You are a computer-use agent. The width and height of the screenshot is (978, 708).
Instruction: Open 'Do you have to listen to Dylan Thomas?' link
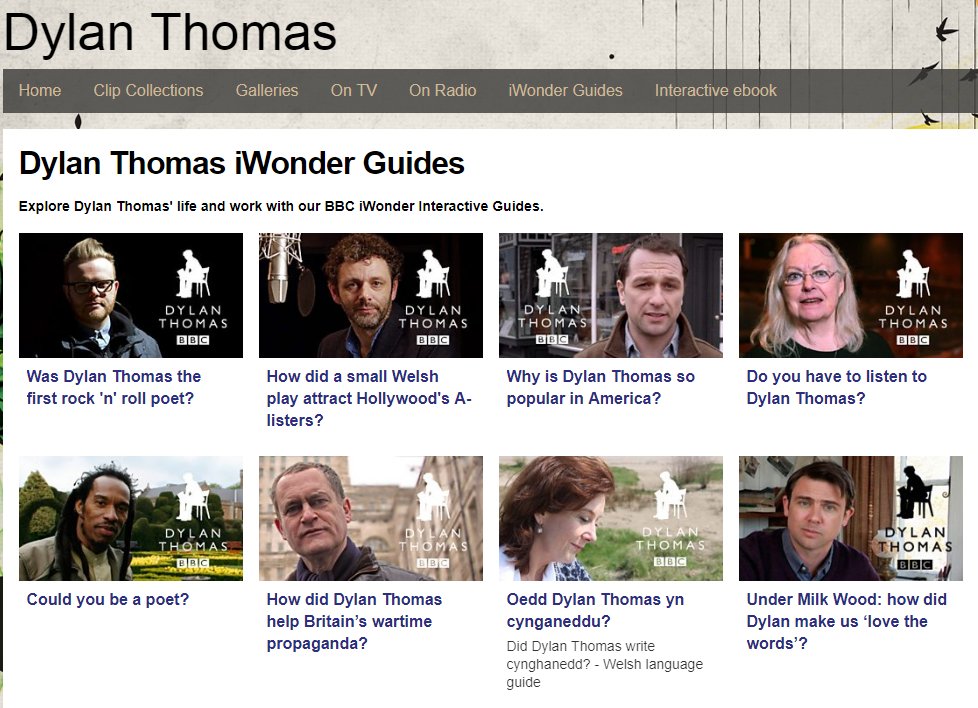836,387
